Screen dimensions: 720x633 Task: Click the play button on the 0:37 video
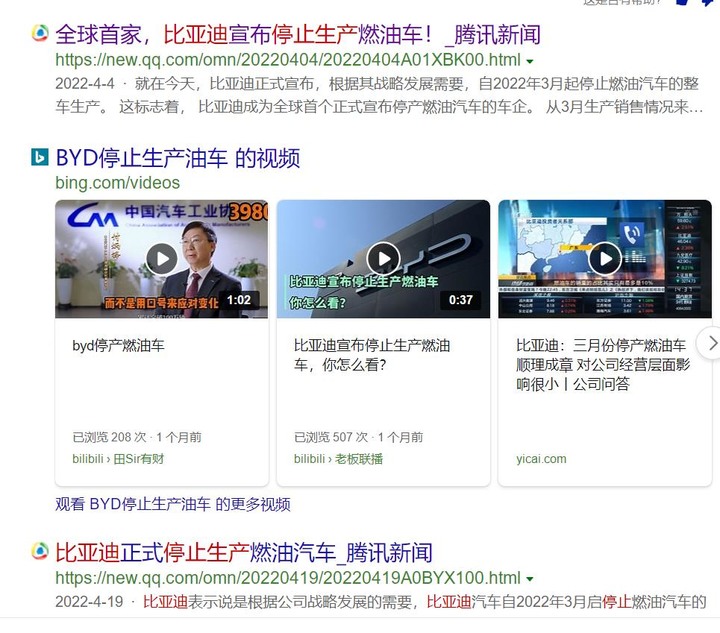pyautogui.click(x=383, y=259)
